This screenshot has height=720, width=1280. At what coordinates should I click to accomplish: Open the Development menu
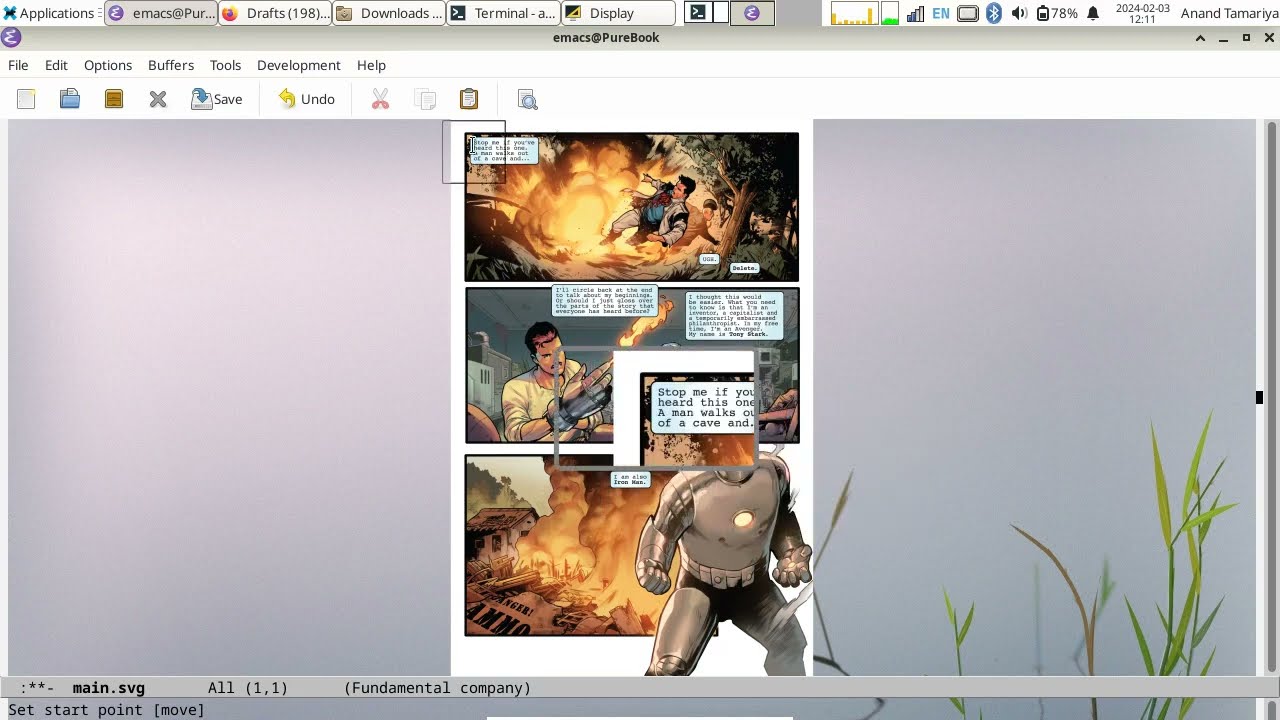point(299,65)
